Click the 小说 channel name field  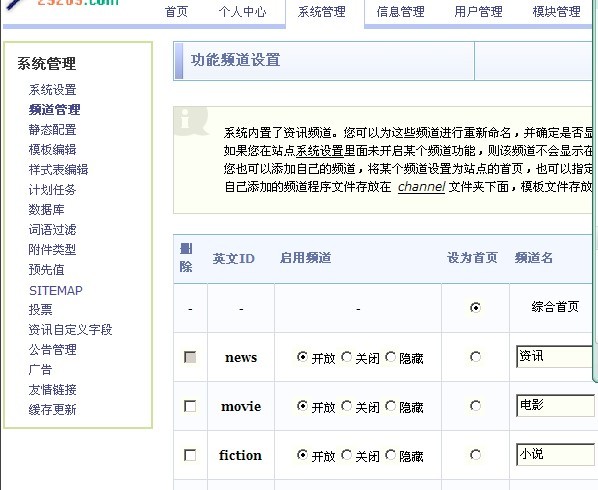(x=555, y=454)
